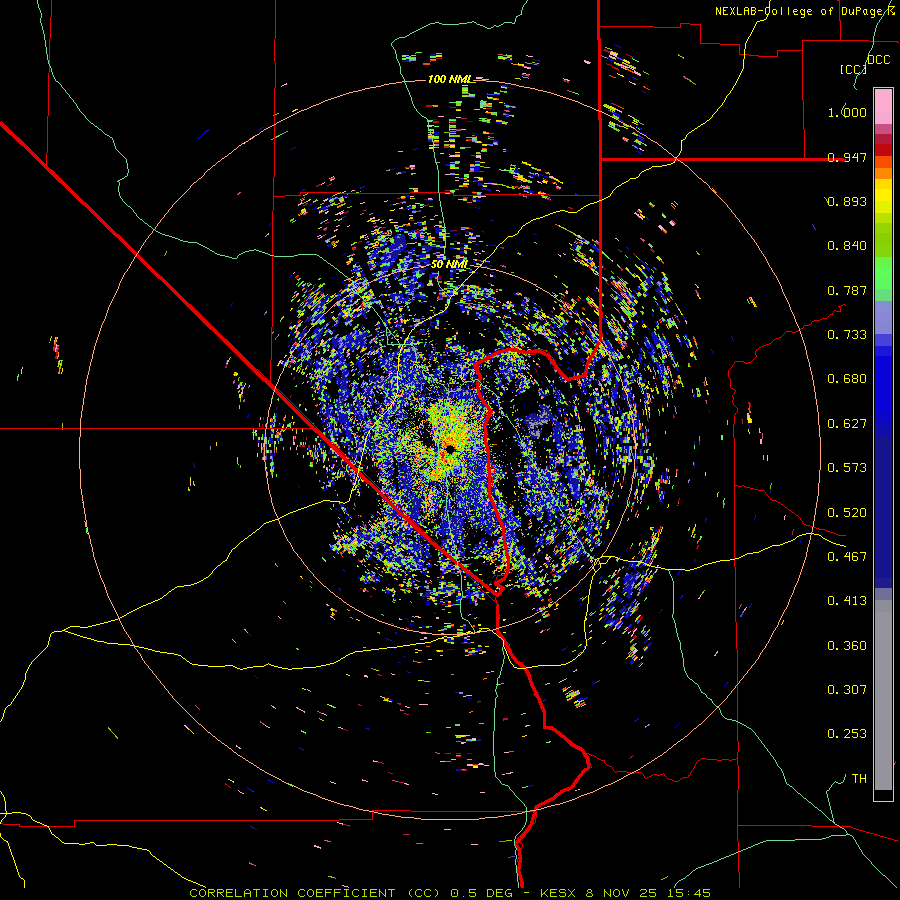Click the 0.520 scale label
This screenshot has width=900, height=900.
[847, 513]
